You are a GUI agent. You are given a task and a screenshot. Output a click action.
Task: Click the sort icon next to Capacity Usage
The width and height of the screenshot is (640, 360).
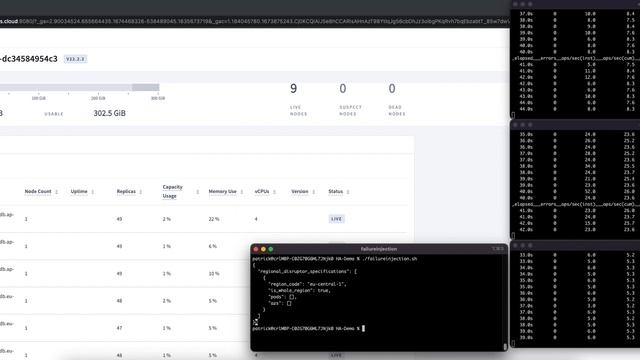198,192
